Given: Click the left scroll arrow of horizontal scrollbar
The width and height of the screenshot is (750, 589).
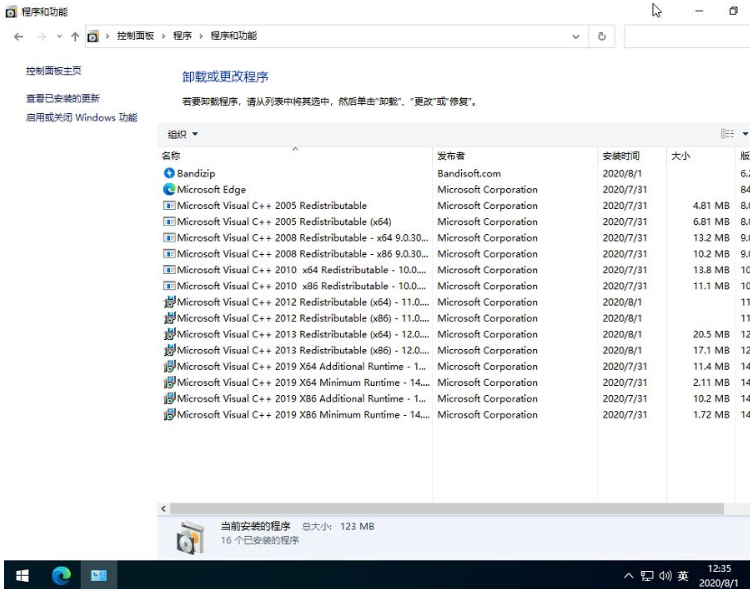Looking at the screenshot, I should click(x=164, y=509).
